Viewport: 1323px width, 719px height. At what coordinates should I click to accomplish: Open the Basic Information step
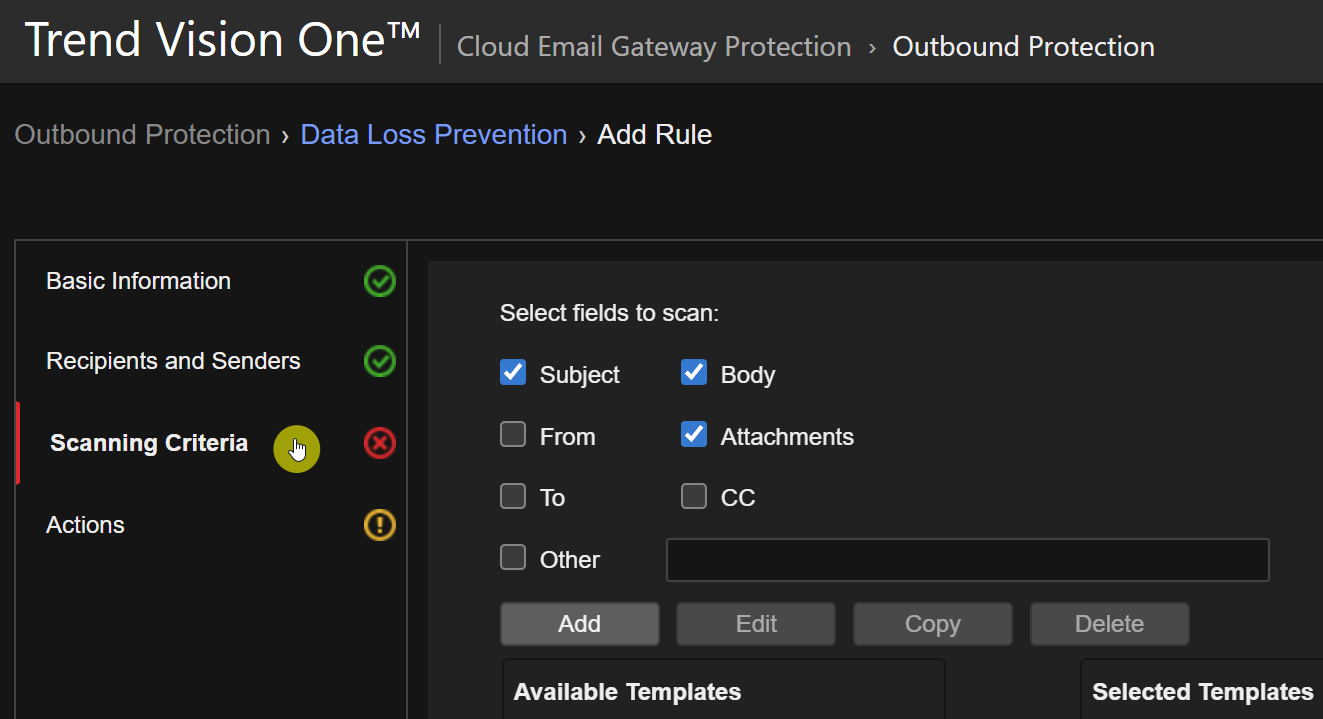(138, 282)
